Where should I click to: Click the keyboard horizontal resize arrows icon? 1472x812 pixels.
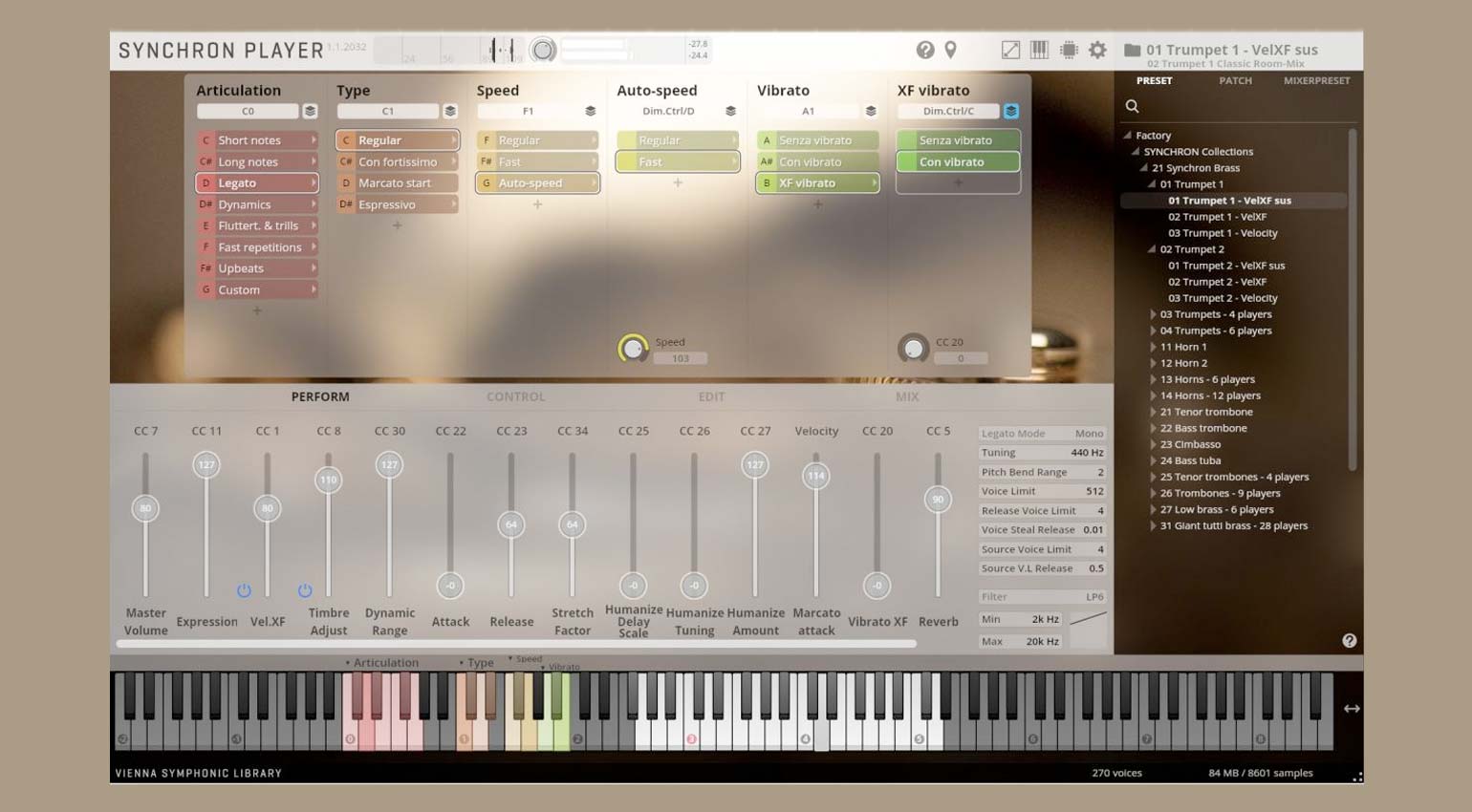click(x=1352, y=708)
